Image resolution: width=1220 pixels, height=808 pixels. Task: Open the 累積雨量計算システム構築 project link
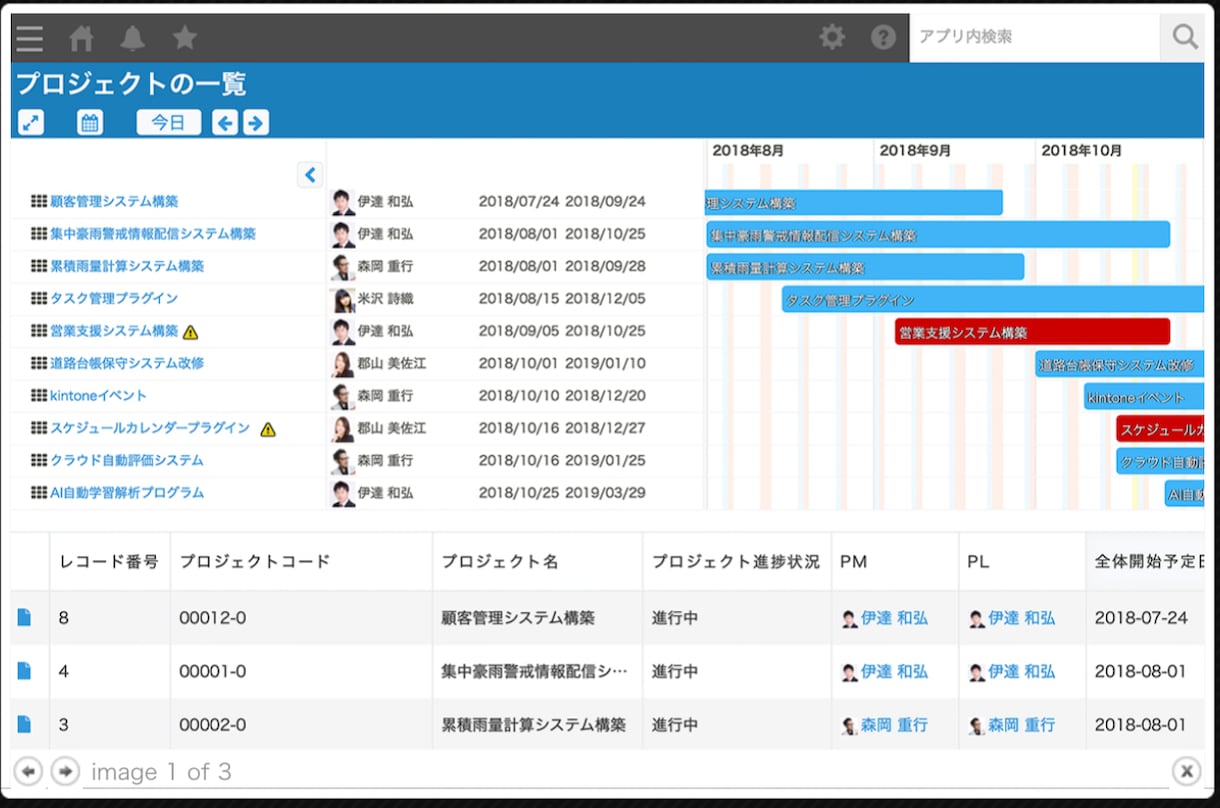(x=127, y=266)
